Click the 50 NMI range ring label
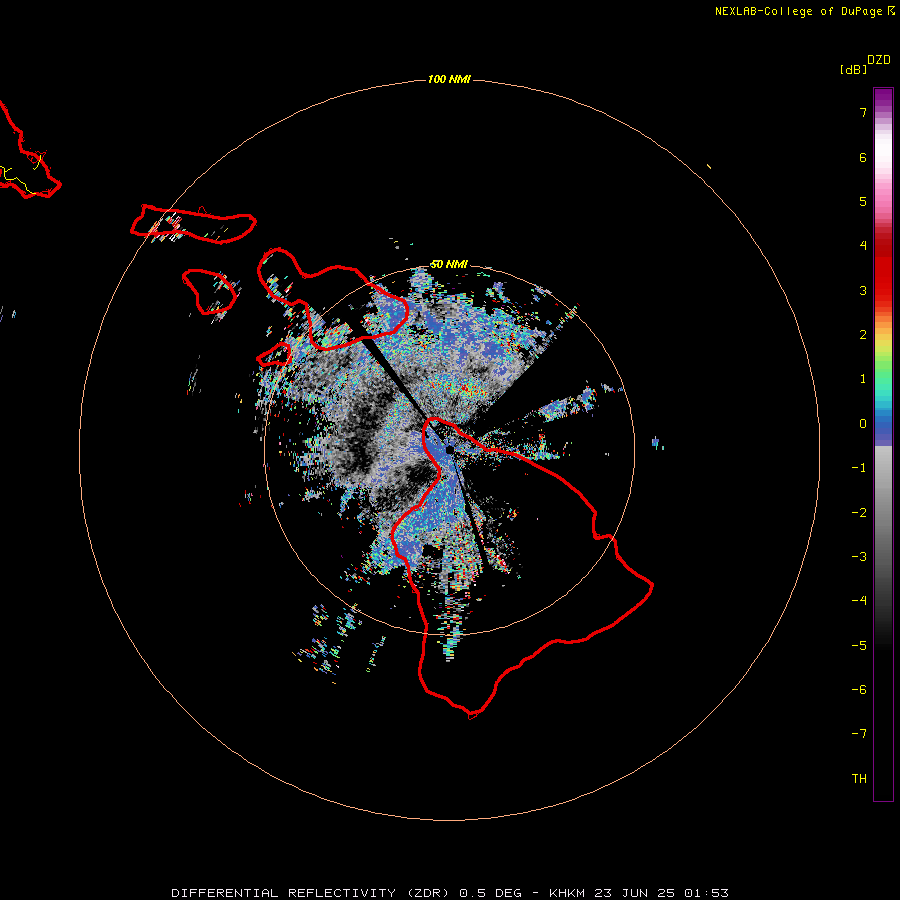The image size is (900, 900). 449,265
